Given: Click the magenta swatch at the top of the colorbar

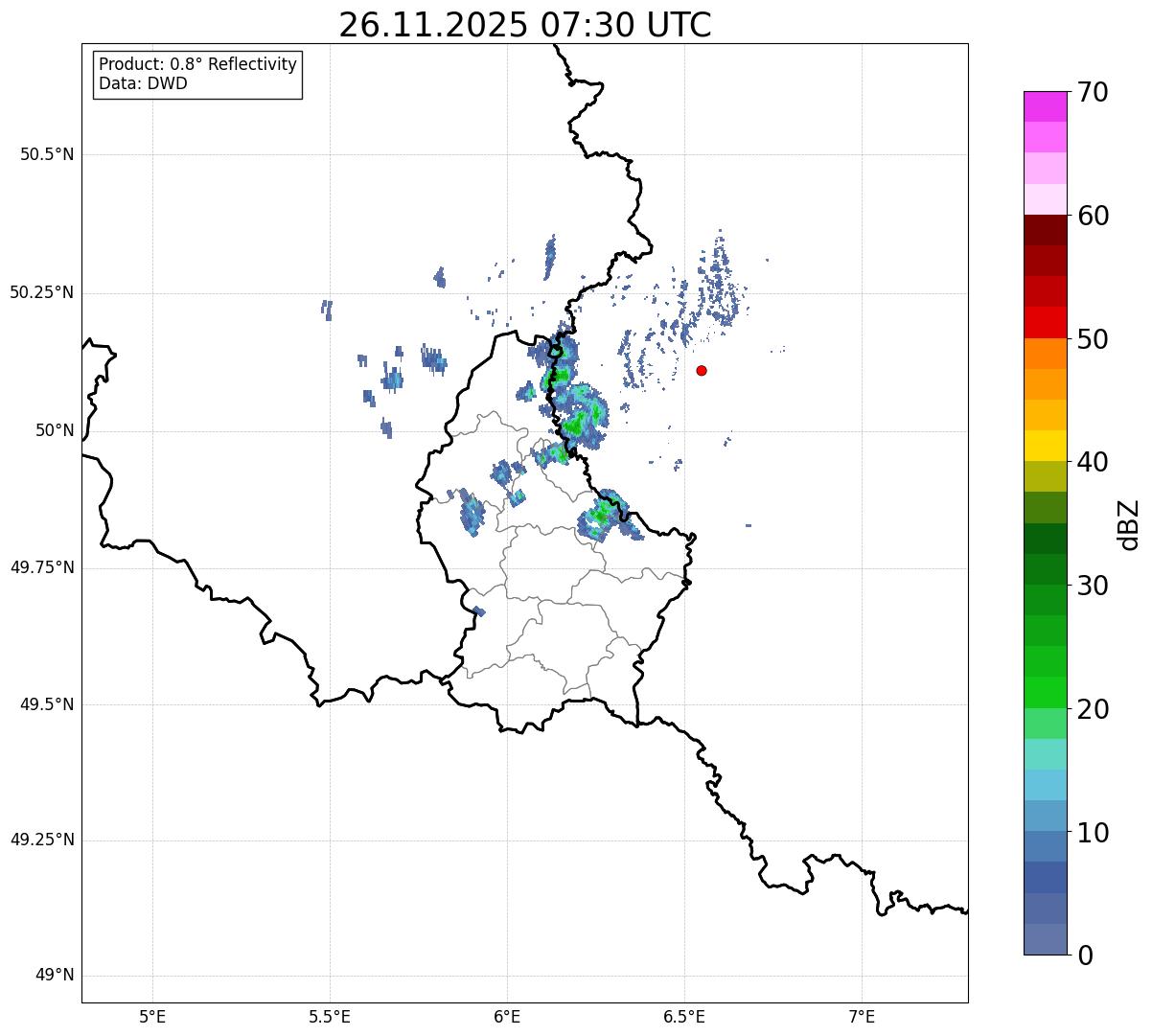Looking at the screenshot, I should coord(1045,106).
